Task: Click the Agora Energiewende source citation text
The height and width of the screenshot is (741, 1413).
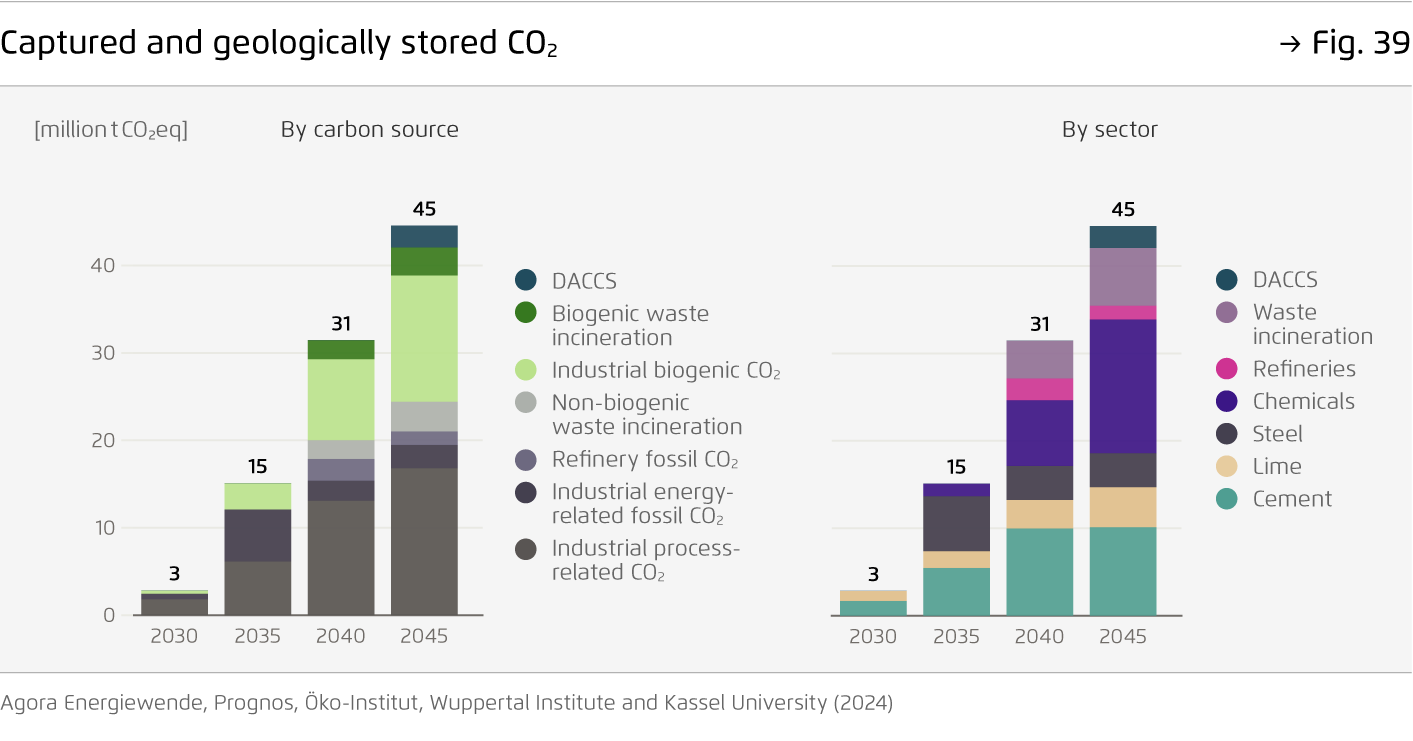Action: tap(446, 703)
